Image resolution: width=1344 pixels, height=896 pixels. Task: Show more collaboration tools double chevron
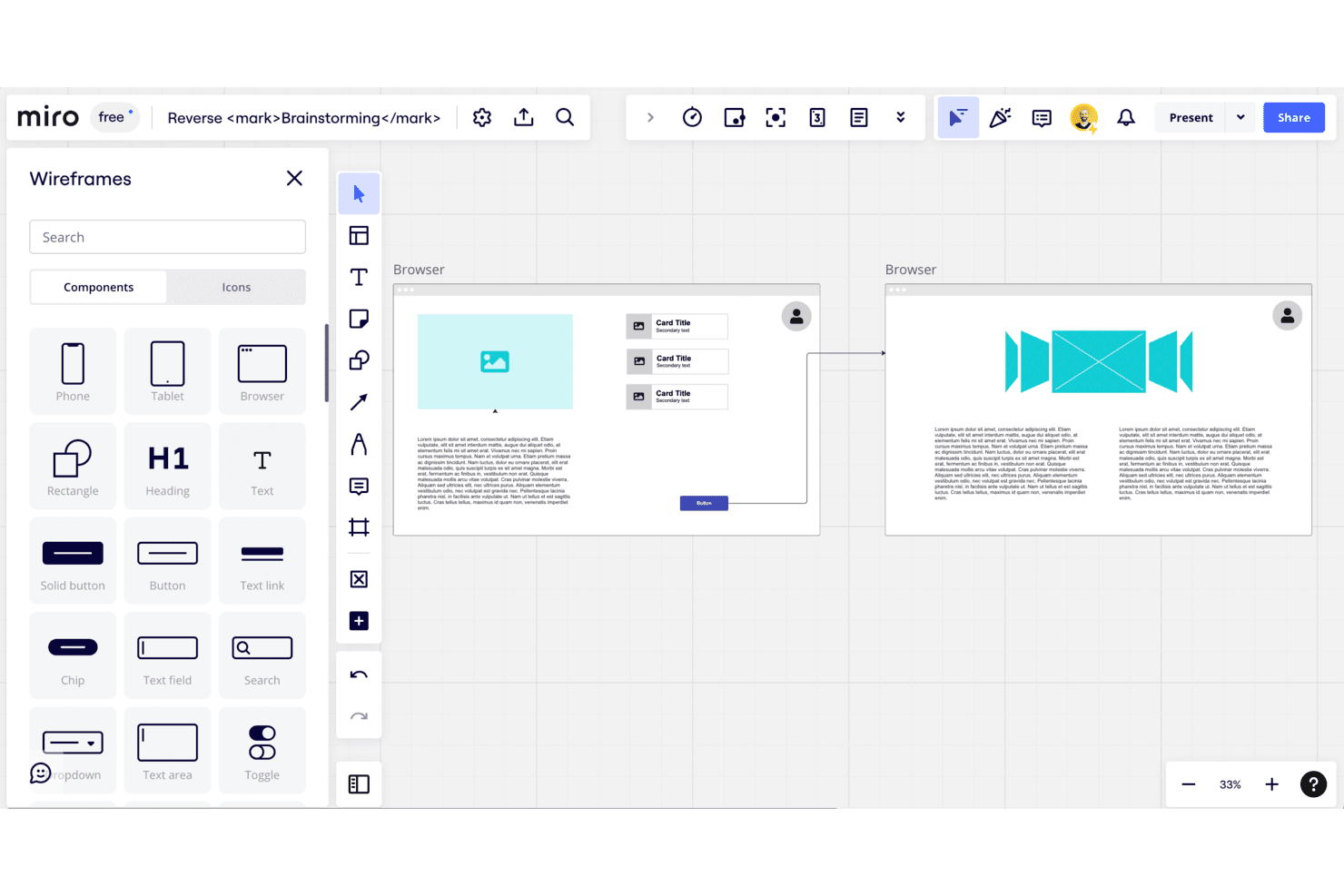(901, 117)
